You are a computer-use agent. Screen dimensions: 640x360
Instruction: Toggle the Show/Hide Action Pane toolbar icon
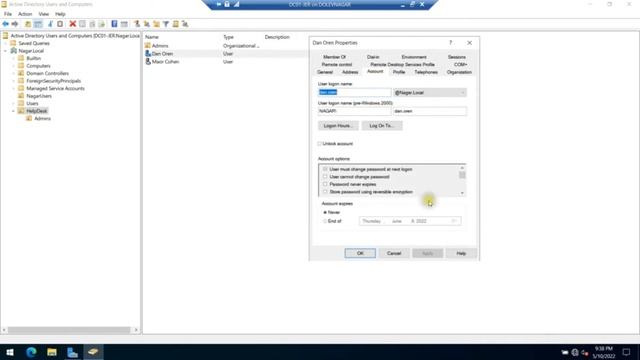(124, 24)
